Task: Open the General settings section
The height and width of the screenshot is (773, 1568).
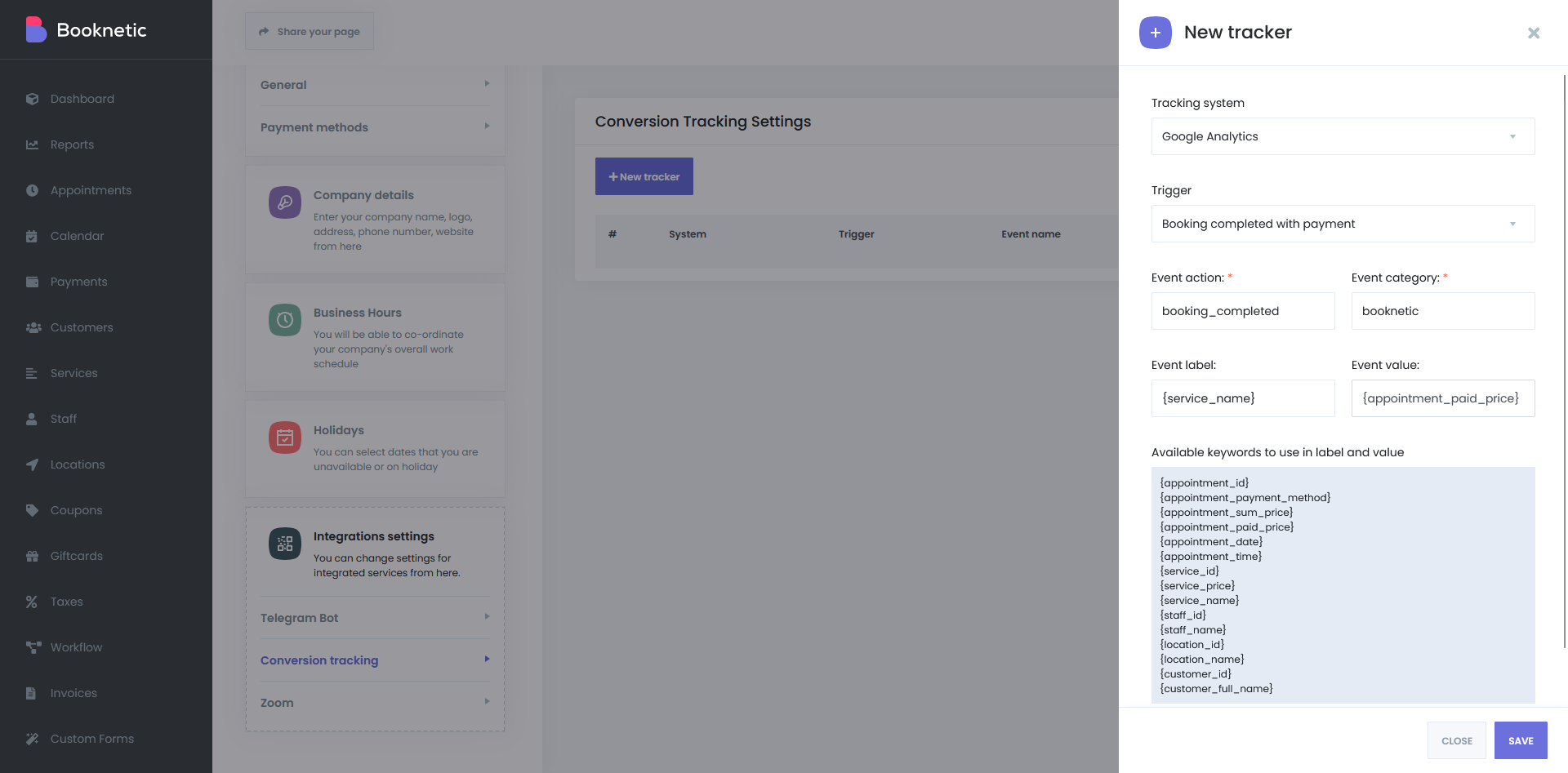Action: click(x=372, y=85)
